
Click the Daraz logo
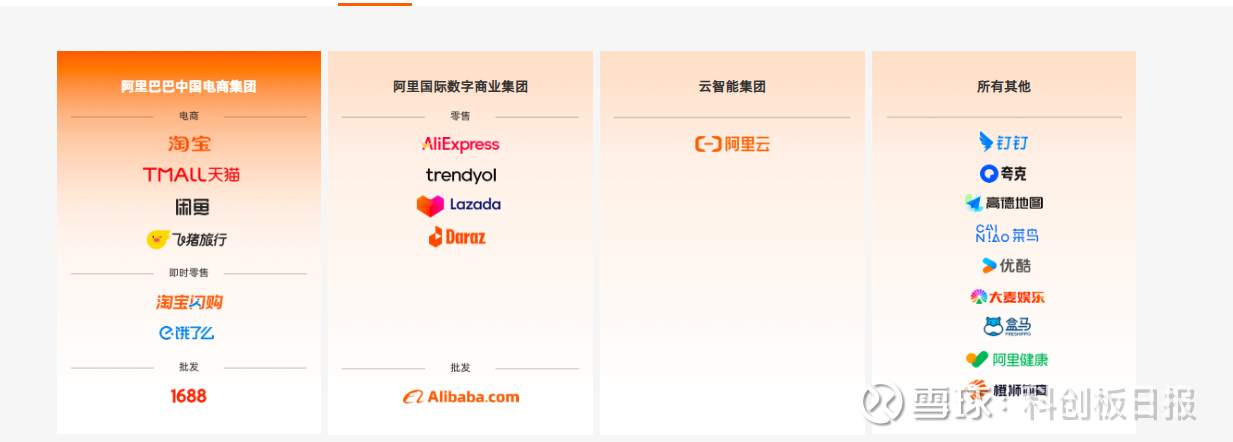457,237
